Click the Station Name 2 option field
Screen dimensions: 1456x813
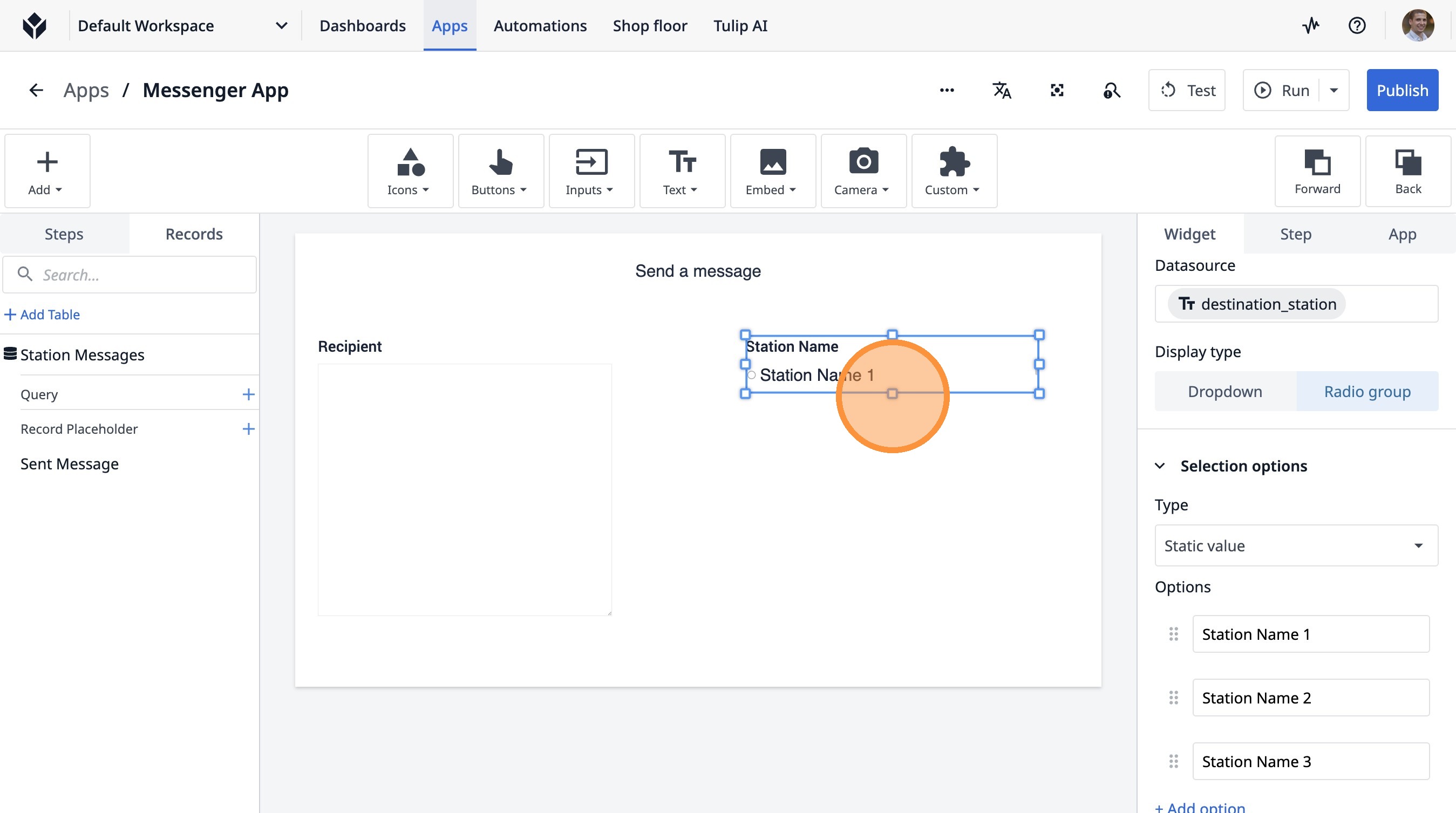point(1310,698)
